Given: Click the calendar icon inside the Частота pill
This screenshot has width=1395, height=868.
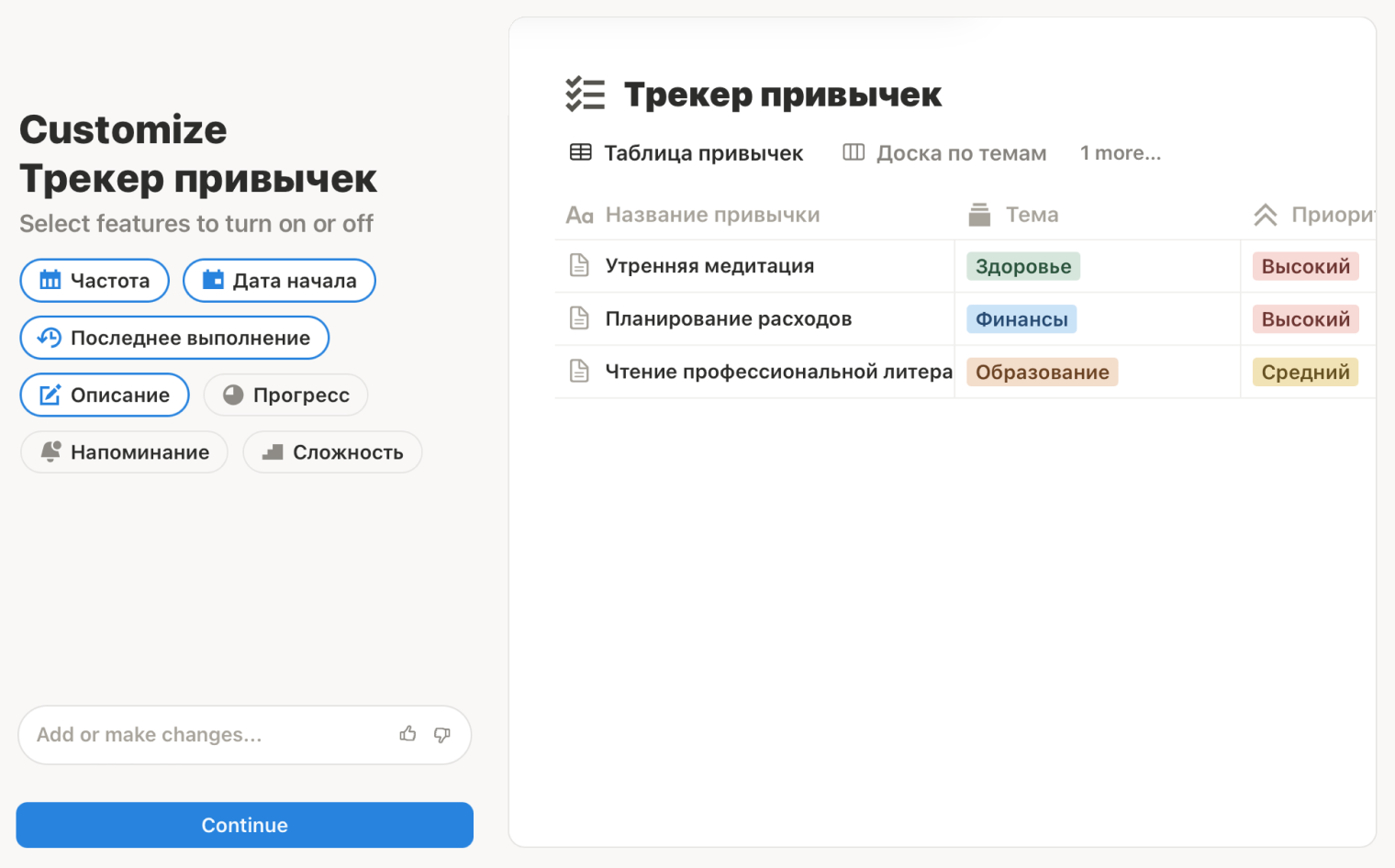Looking at the screenshot, I should 51,280.
